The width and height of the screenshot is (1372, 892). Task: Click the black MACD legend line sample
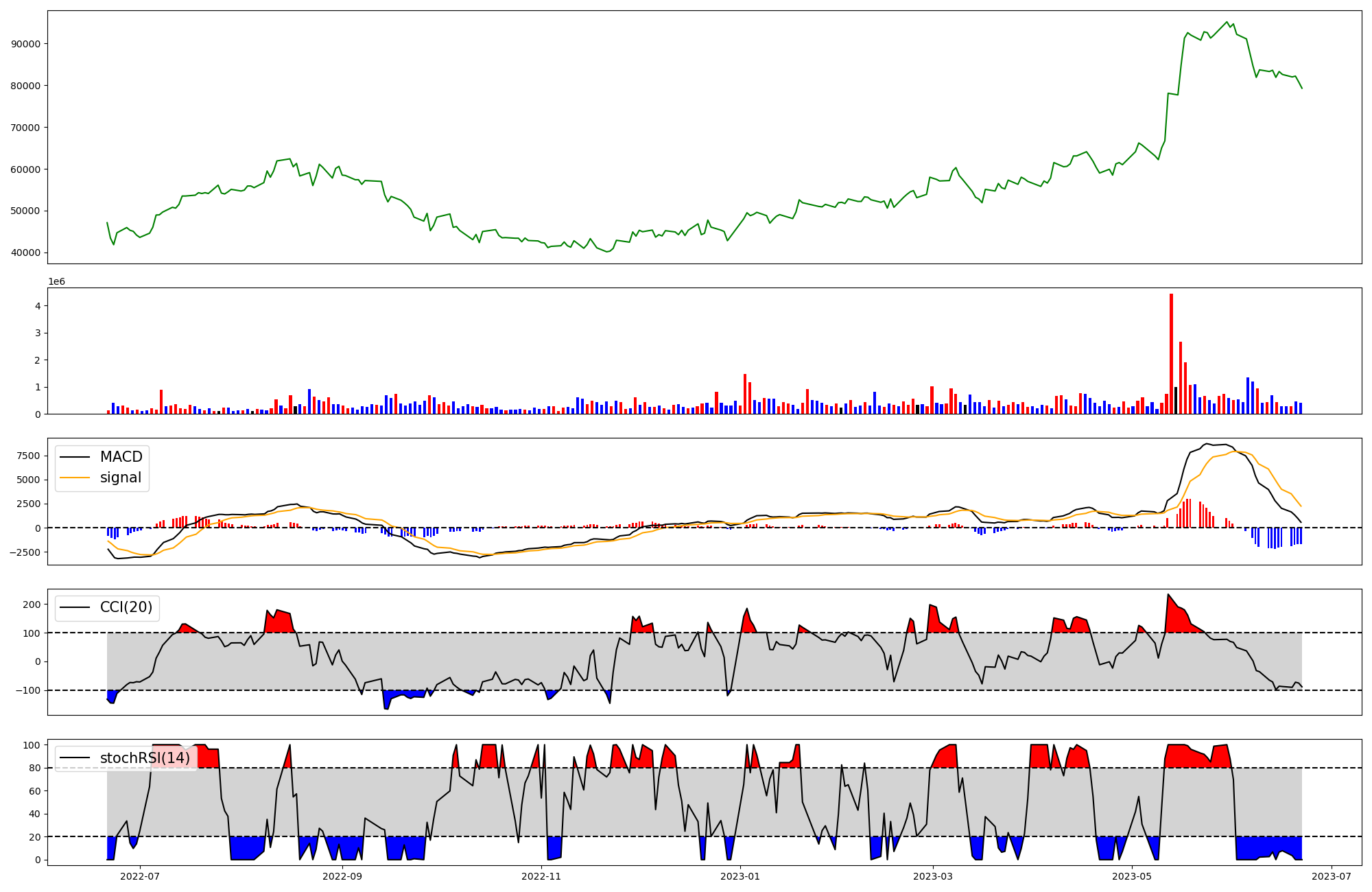coord(75,457)
